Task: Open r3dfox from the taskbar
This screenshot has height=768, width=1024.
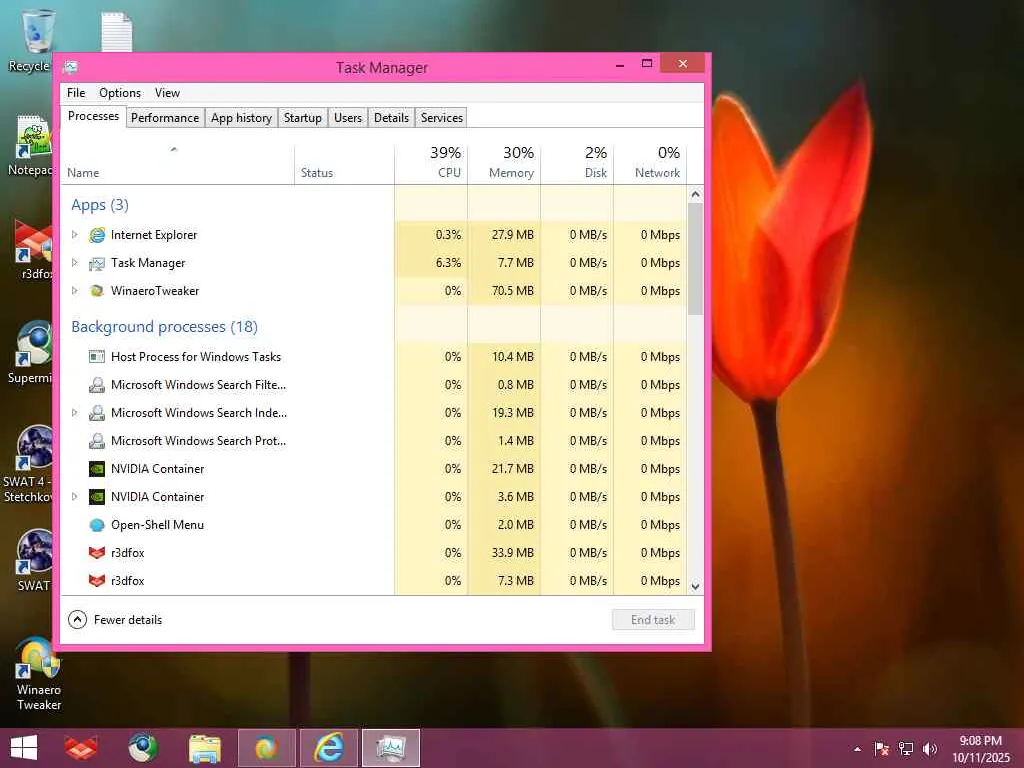Action: pos(81,748)
